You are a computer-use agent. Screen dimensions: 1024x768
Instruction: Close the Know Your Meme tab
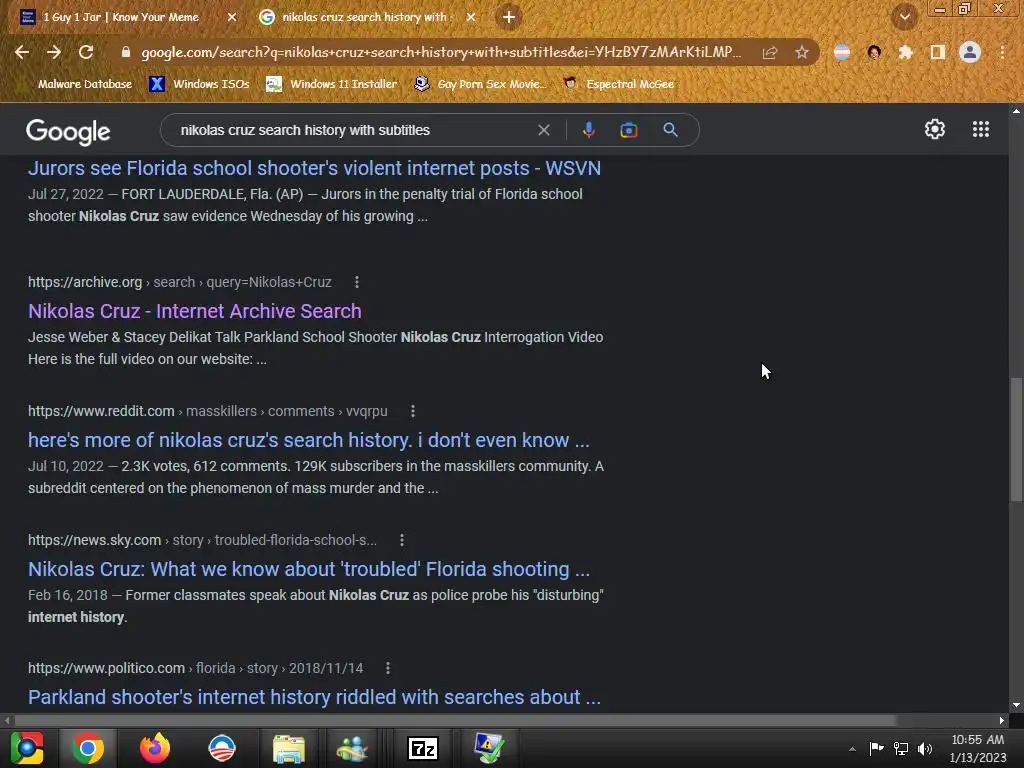tap(232, 17)
